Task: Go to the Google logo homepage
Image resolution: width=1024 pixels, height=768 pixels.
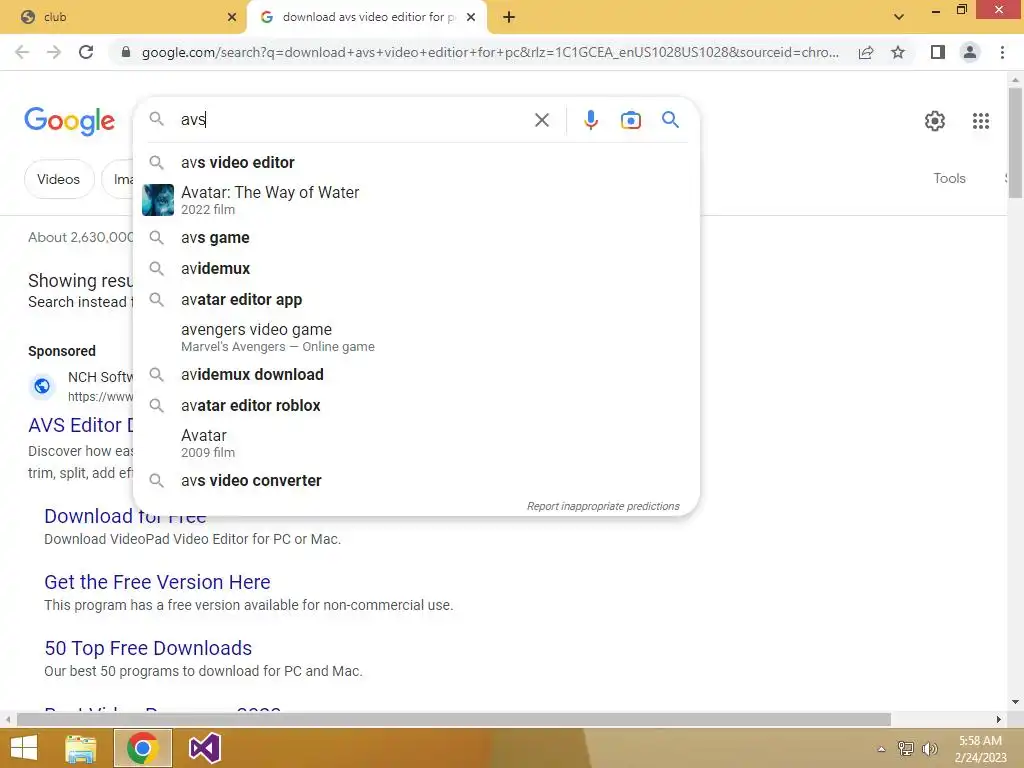Action: (69, 121)
